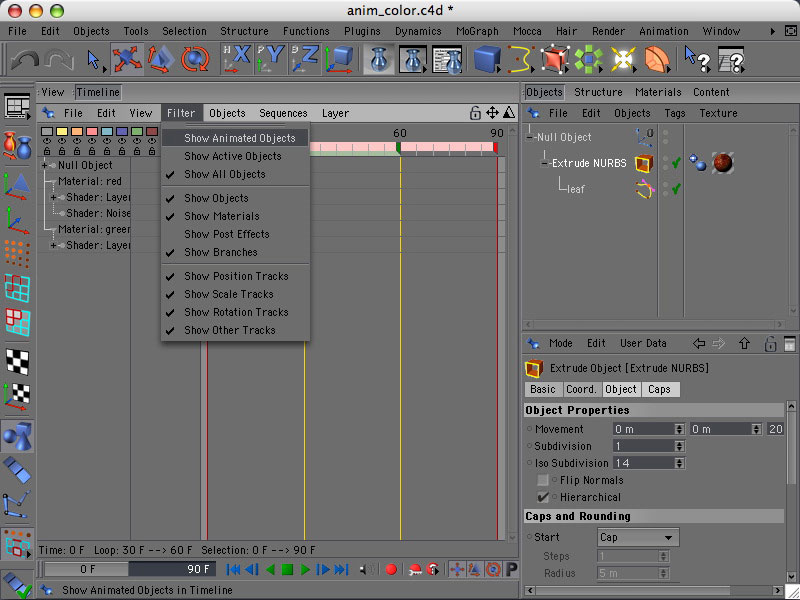Uncheck the Hierarchical checkbox
The height and width of the screenshot is (600, 800).
click(543, 497)
